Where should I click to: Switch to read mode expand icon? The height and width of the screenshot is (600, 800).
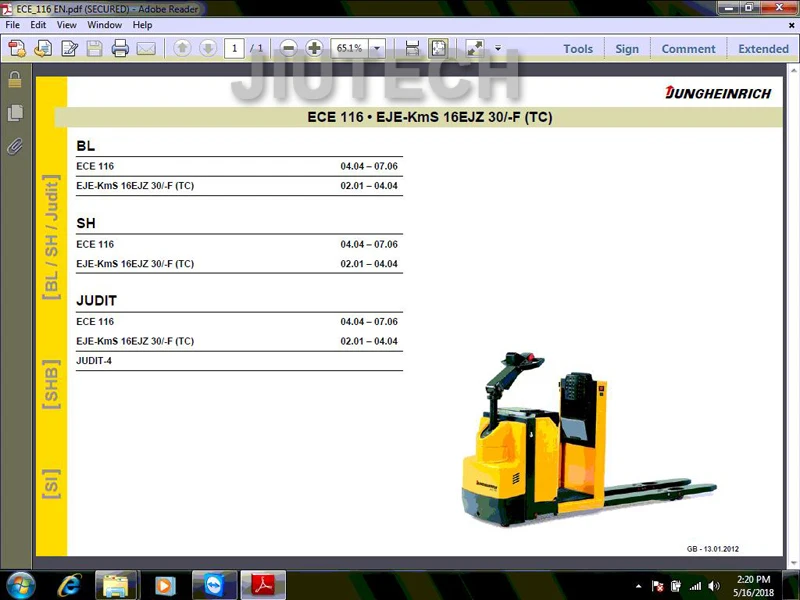[x=474, y=48]
